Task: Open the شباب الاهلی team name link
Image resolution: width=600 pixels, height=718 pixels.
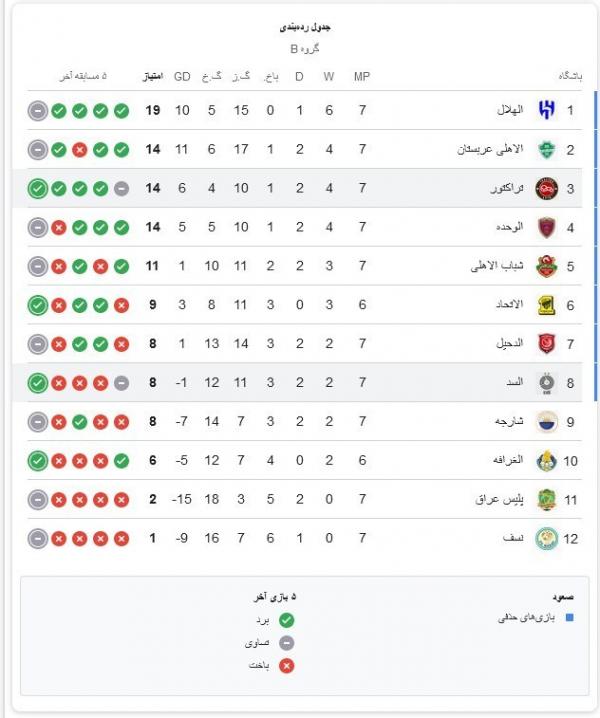Action: pyautogui.click(x=491, y=266)
